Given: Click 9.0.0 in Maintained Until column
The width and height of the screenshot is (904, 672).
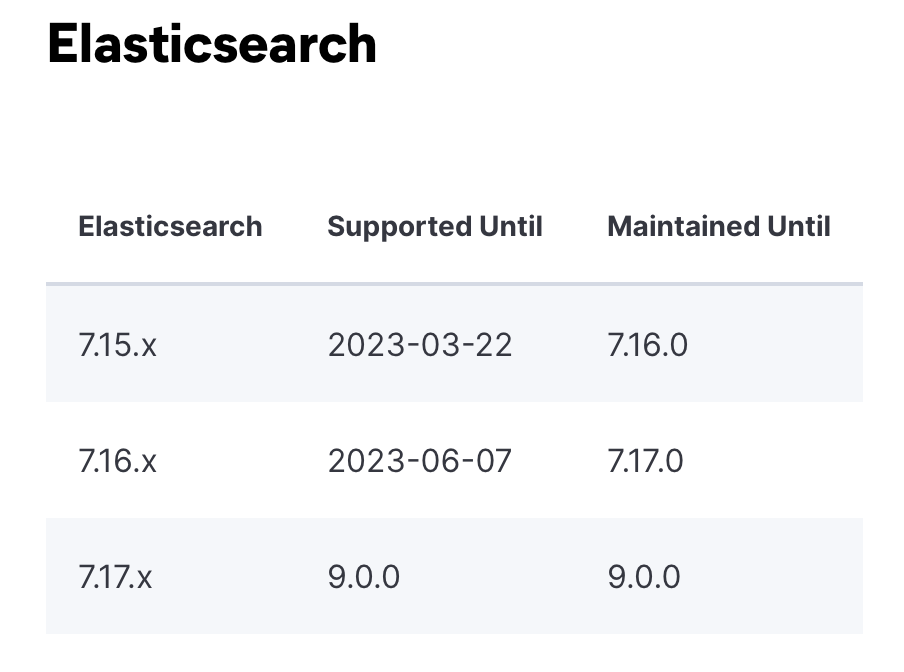Looking at the screenshot, I should [x=644, y=576].
